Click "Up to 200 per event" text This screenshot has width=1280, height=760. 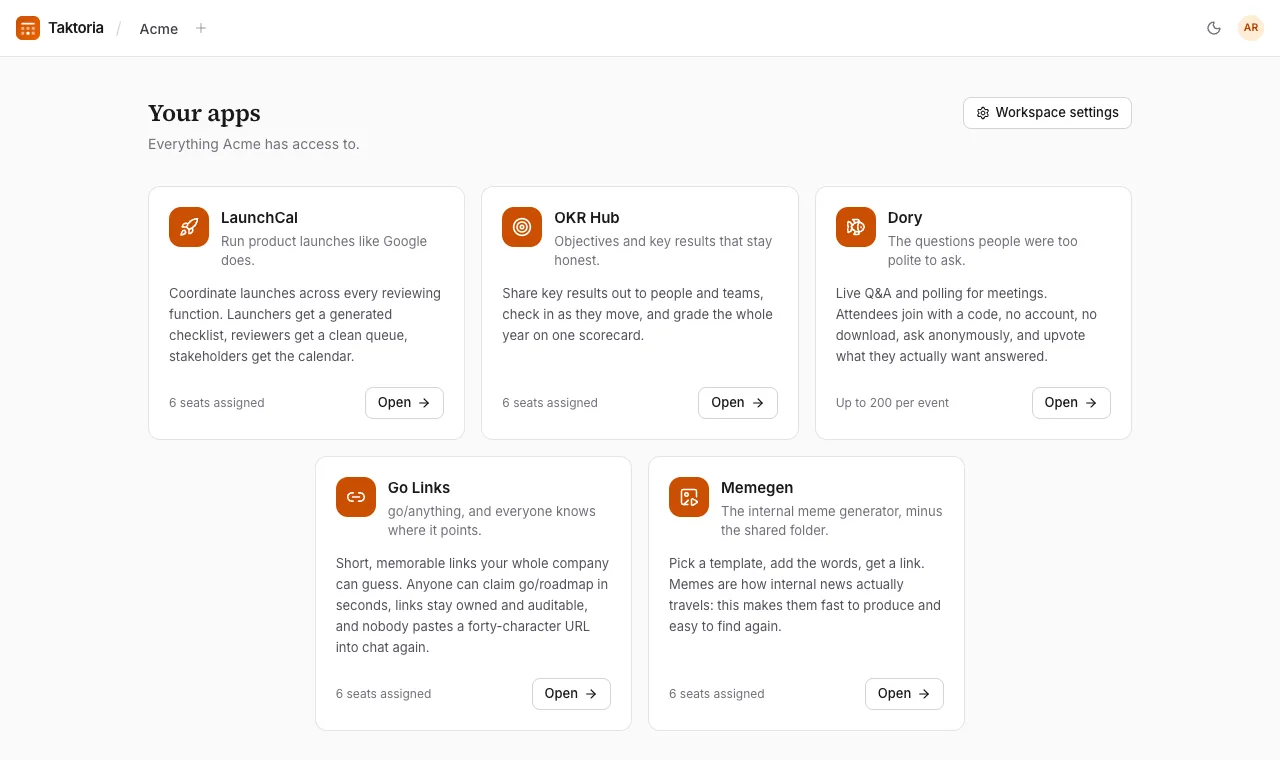tap(892, 403)
